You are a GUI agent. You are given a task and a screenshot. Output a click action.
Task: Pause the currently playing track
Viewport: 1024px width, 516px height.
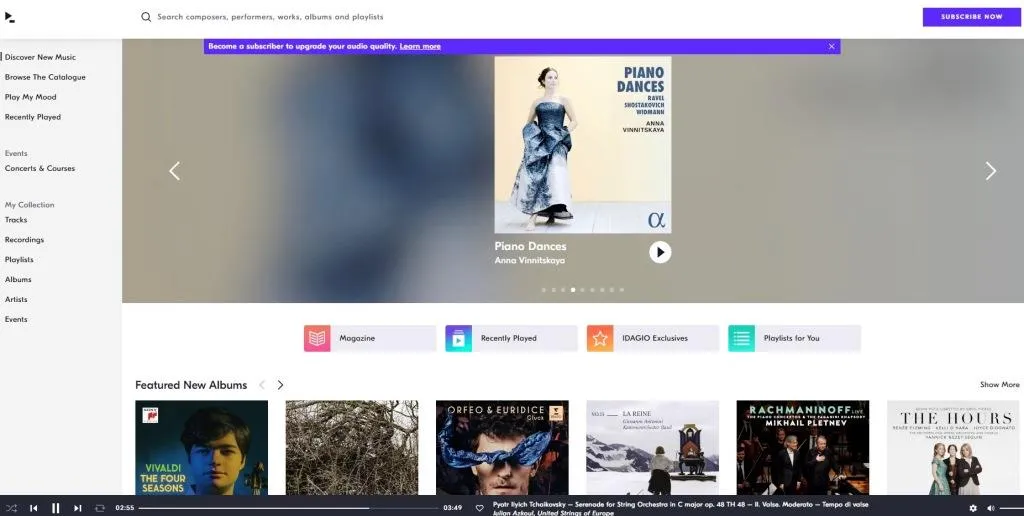point(56,508)
